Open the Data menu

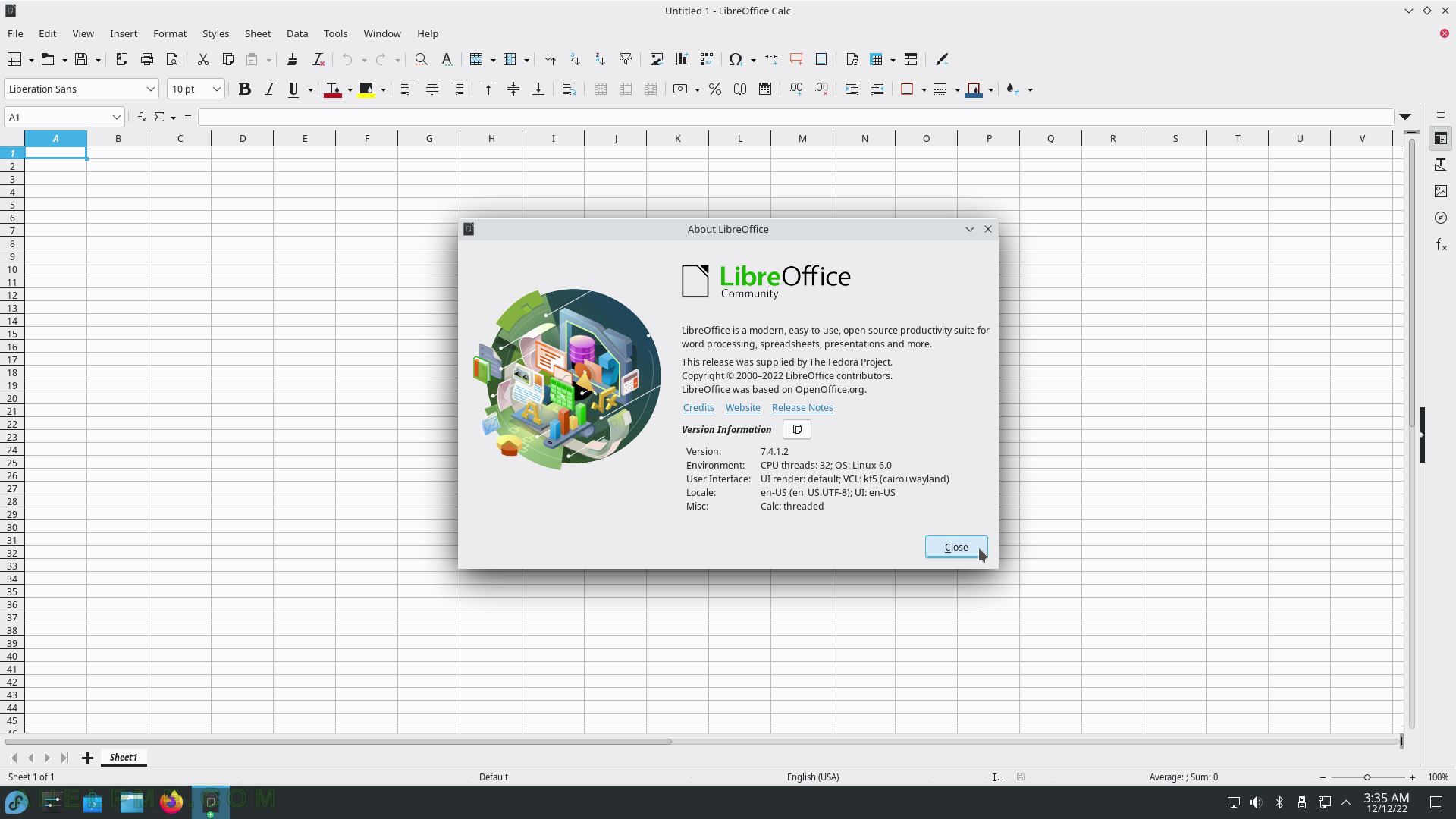click(x=297, y=33)
